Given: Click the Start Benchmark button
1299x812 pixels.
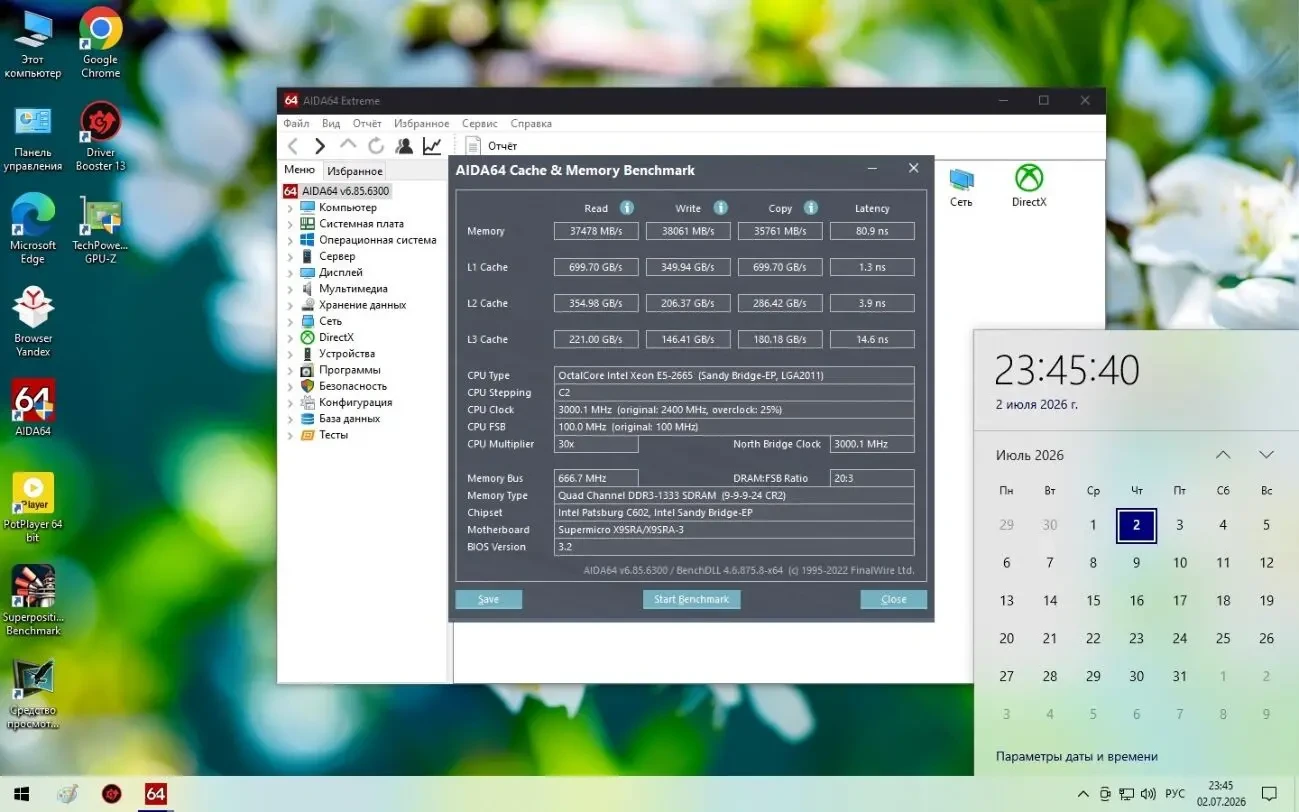Looking at the screenshot, I should point(691,599).
